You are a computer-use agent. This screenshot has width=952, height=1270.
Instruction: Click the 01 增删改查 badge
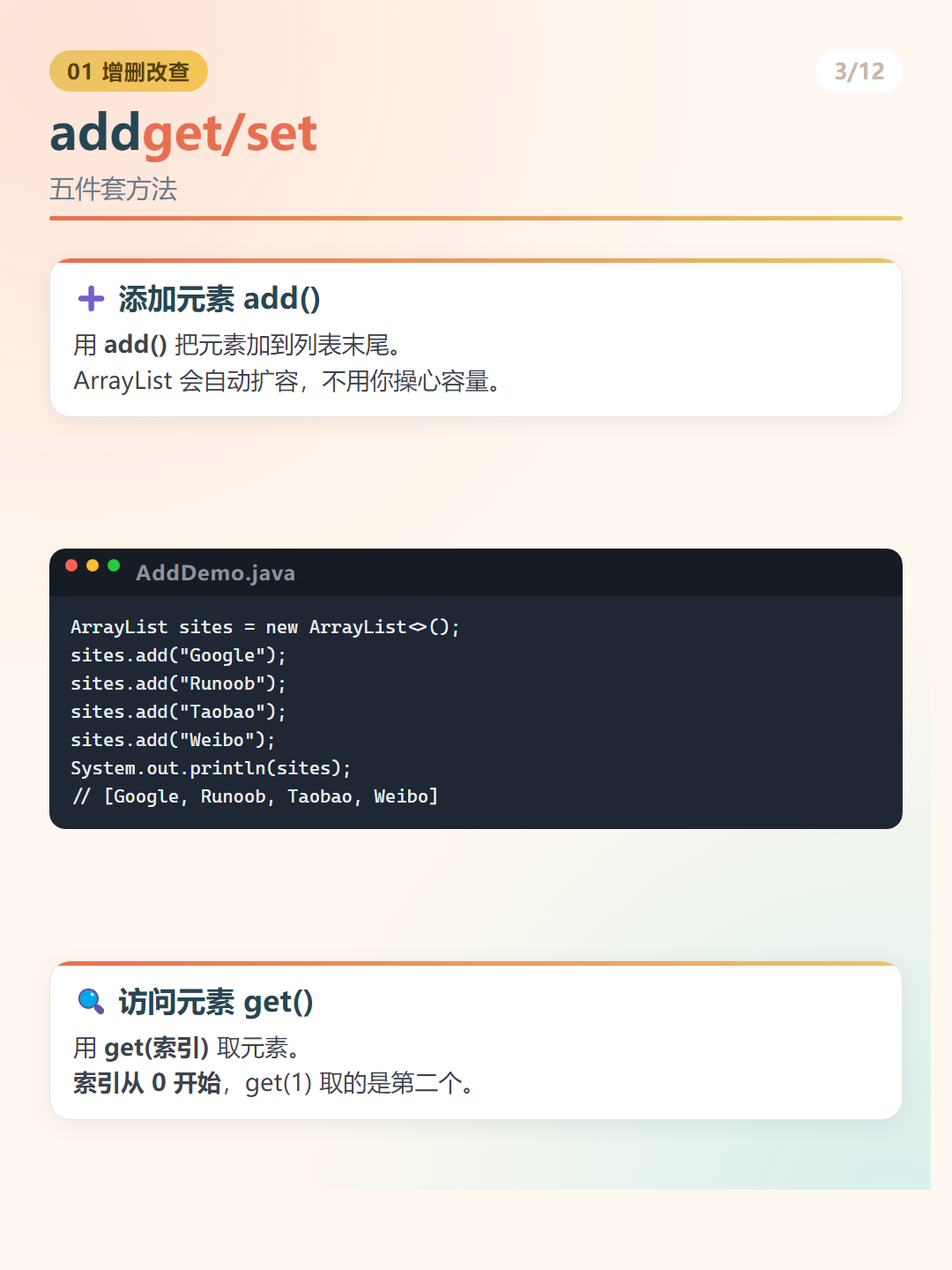coord(129,71)
